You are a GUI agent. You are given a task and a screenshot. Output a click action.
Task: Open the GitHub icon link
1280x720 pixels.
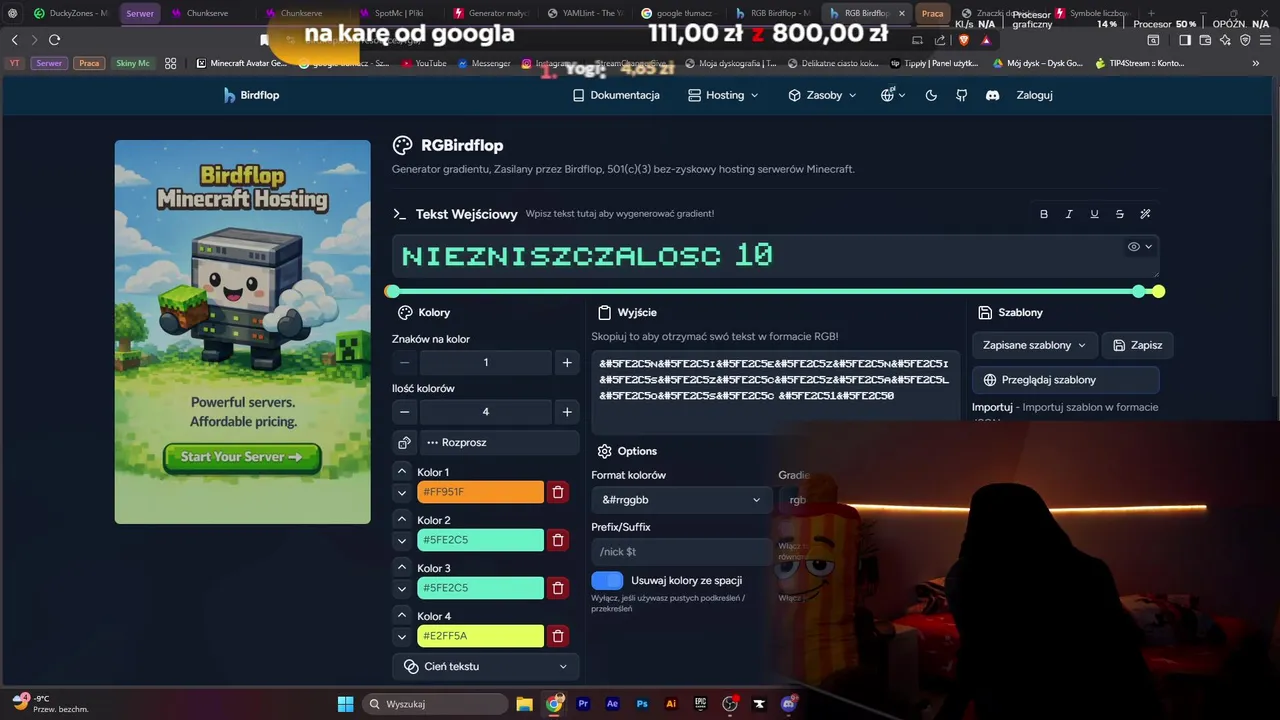[x=962, y=95]
